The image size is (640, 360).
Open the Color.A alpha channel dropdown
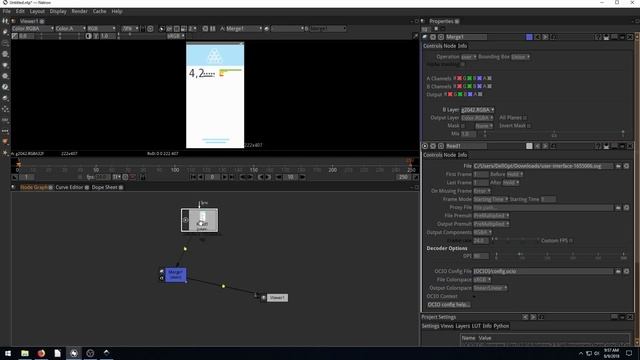point(71,29)
